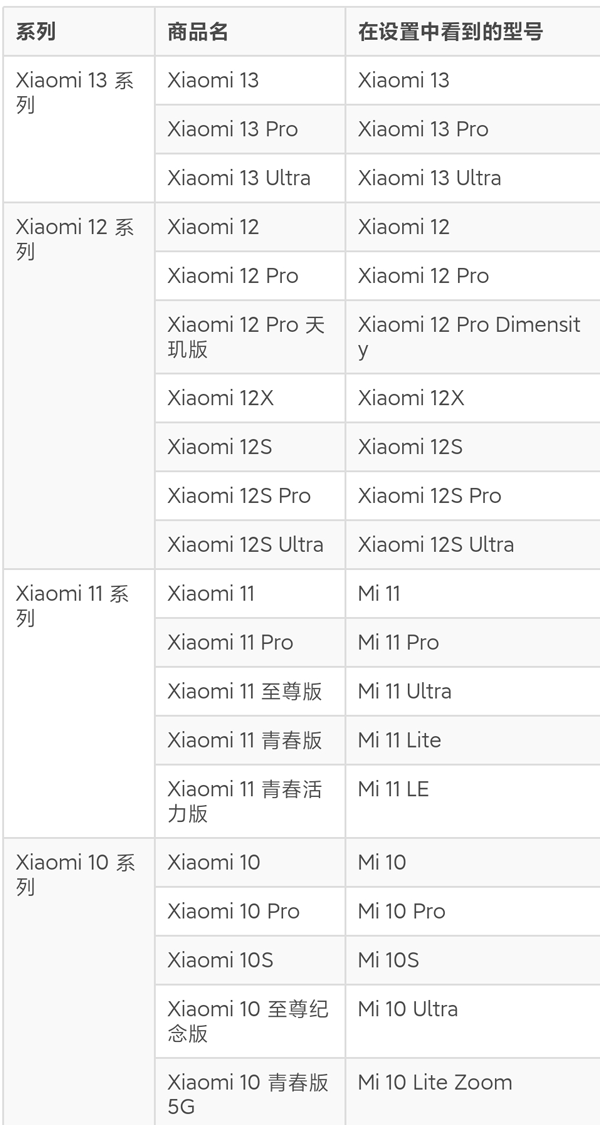
Task: Select the Xiaomi 10 青春版 5G product cell
Action: tap(248, 1094)
